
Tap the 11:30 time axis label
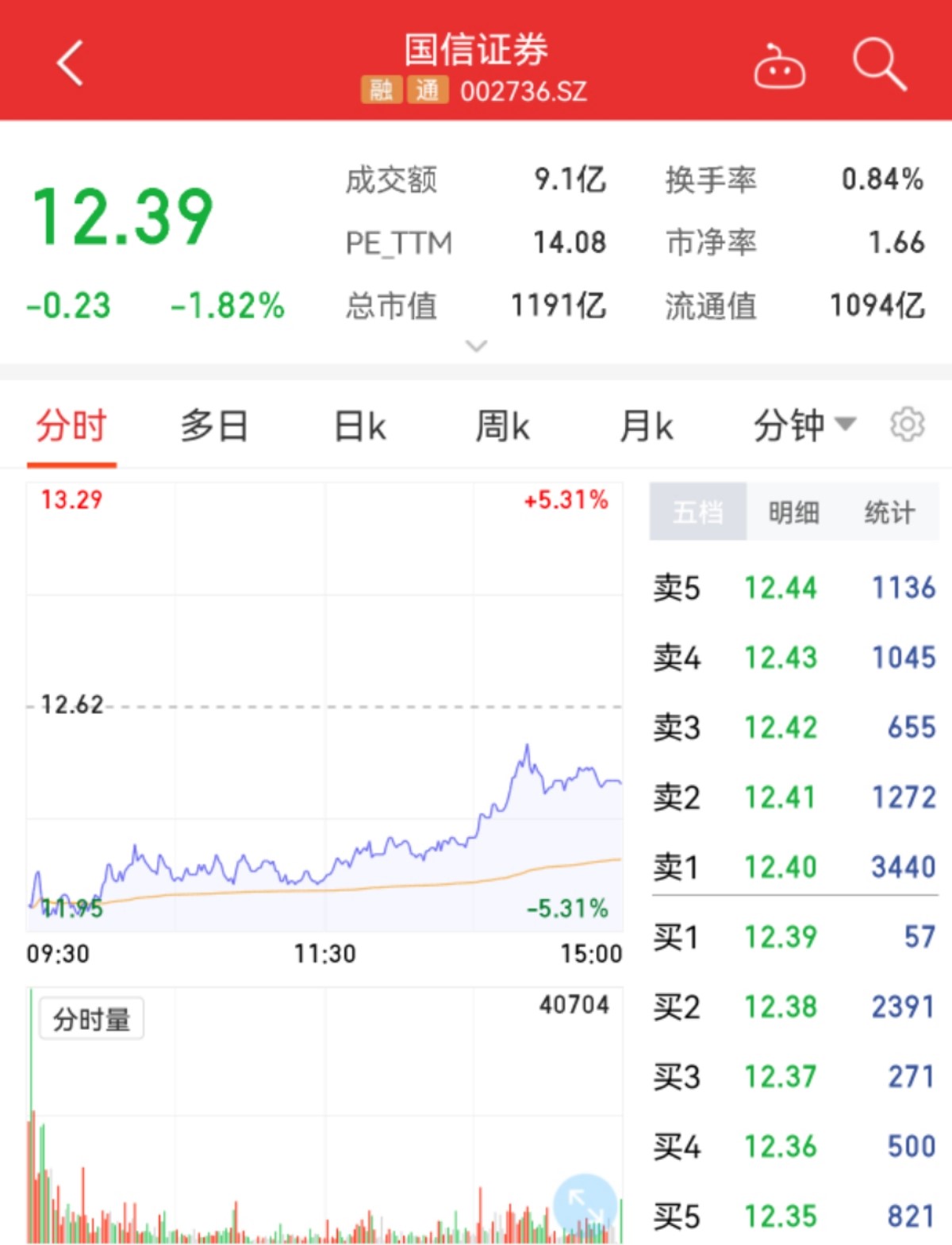(324, 953)
